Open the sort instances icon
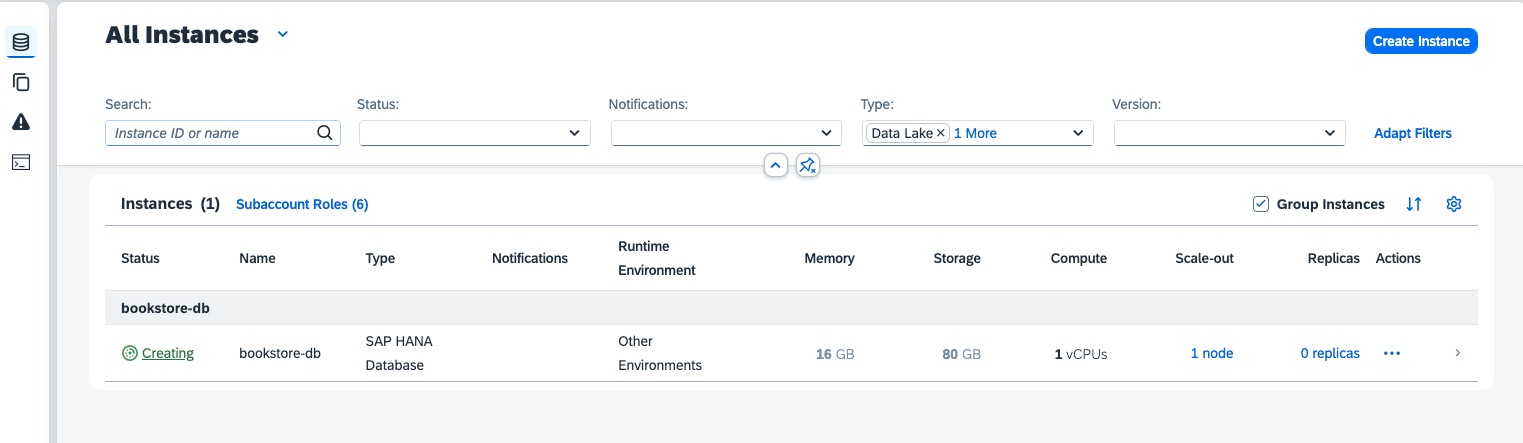 coord(1413,204)
